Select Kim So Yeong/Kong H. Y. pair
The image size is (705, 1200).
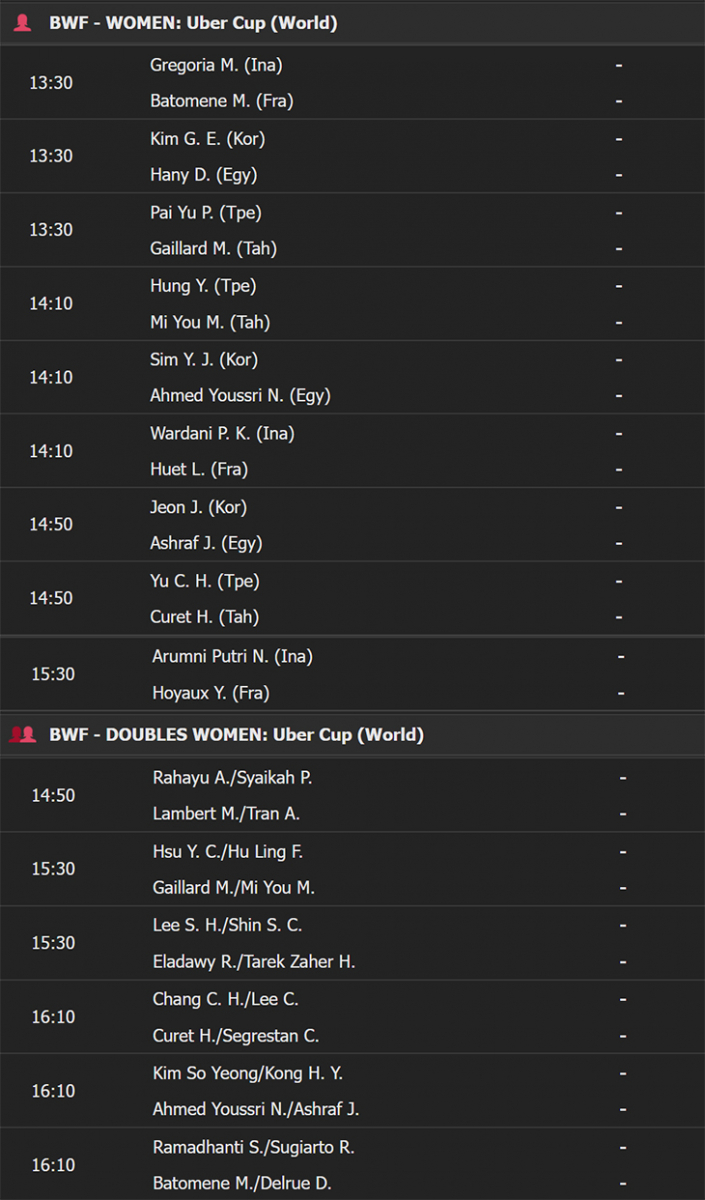click(x=248, y=1073)
